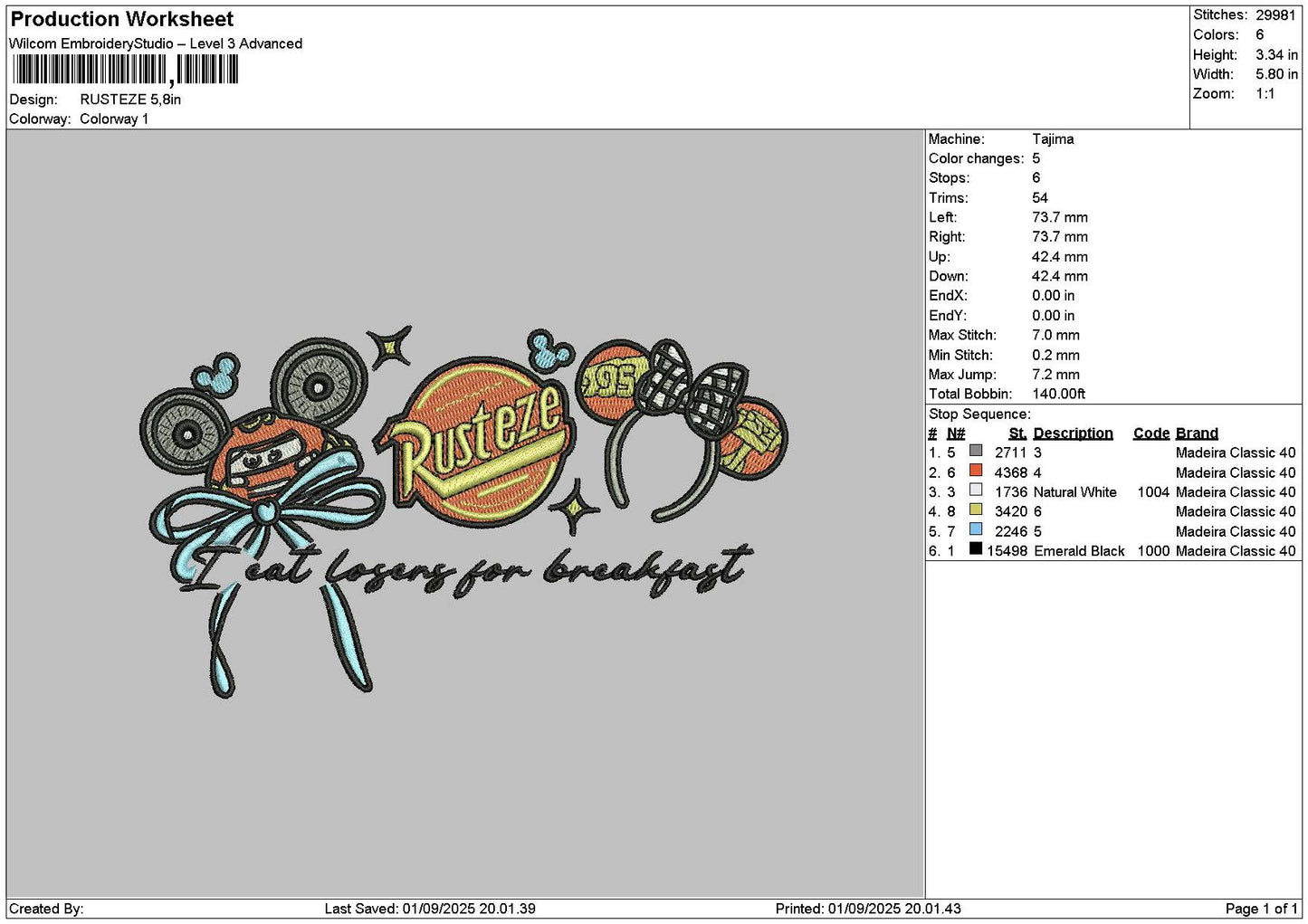Image resolution: width=1308 pixels, height=924 pixels.
Task: Click the 'St.' column header
Action: click(1017, 433)
